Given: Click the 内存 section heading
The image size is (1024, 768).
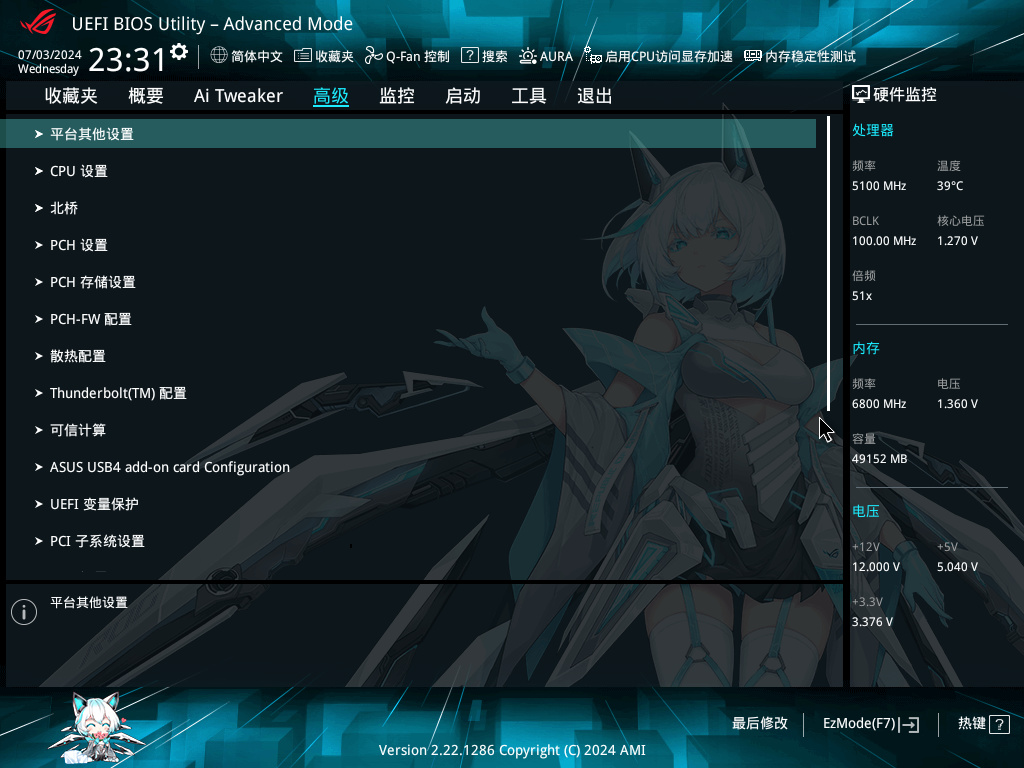Looking at the screenshot, I should point(866,349).
